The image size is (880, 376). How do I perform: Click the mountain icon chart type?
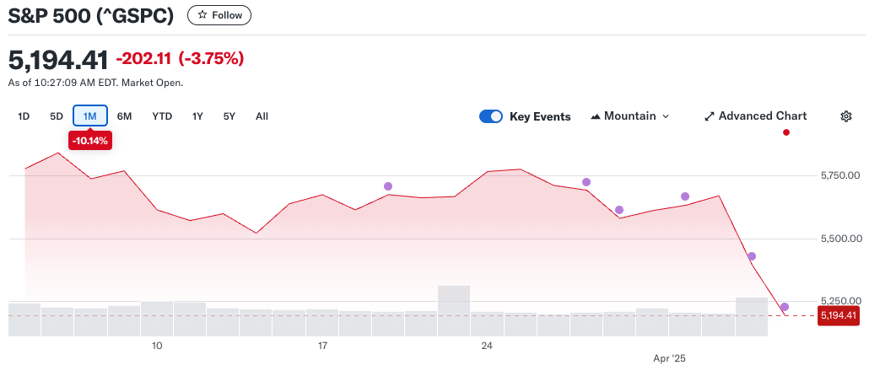tap(595, 116)
